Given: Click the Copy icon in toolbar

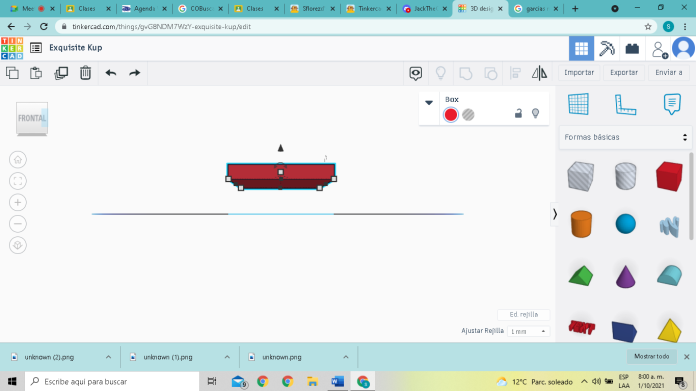Looking at the screenshot, I should click(x=12, y=73).
